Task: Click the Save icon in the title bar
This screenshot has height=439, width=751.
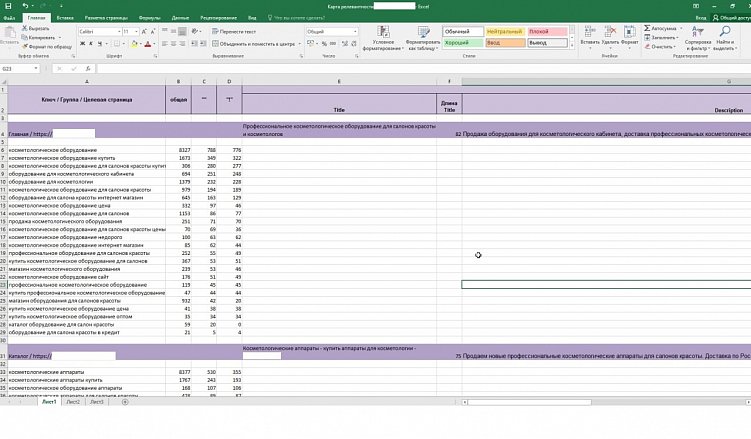Action: pyautogui.click(x=8, y=6)
